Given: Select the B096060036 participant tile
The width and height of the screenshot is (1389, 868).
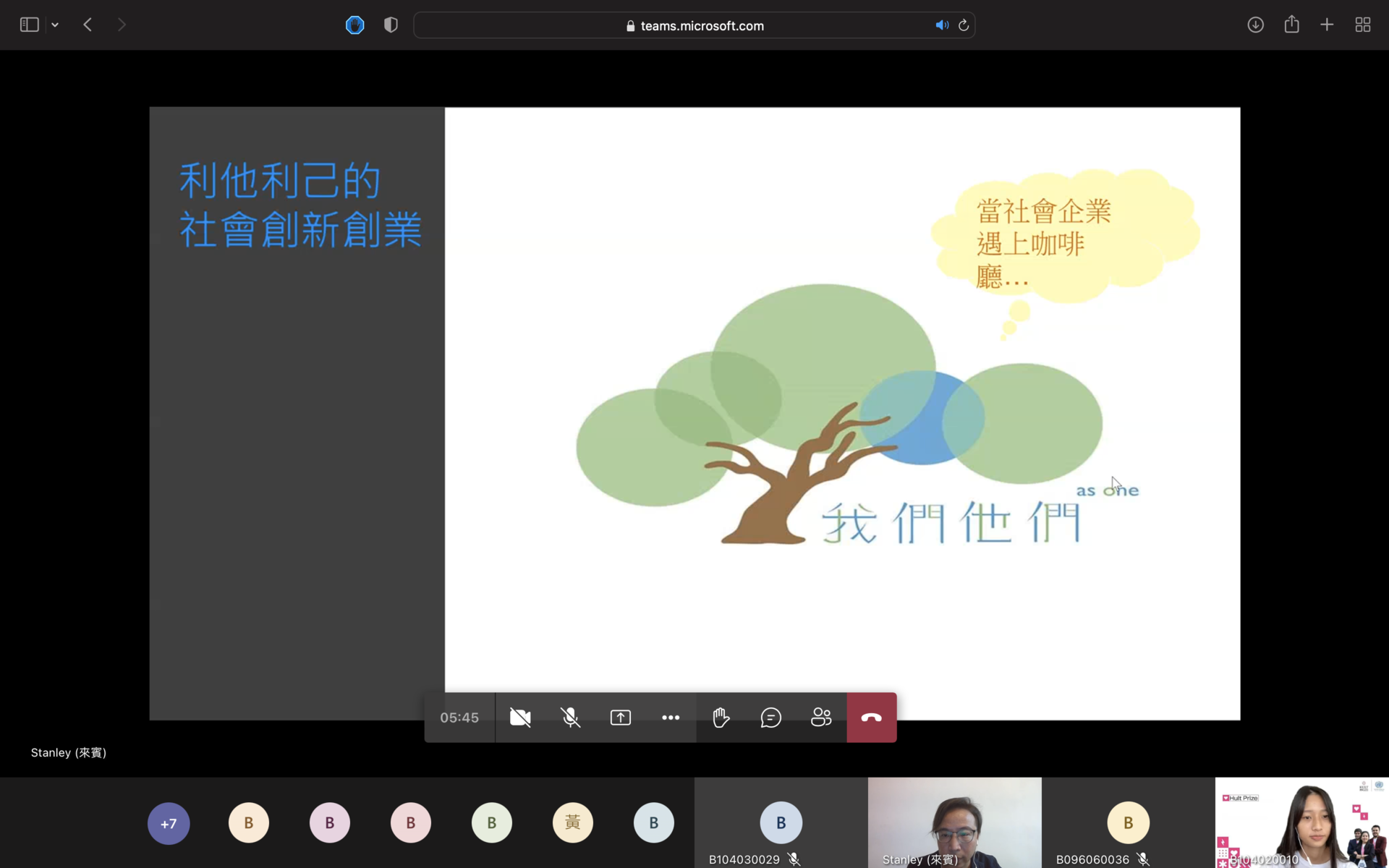Looking at the screenshot, I should pos(1129,822).
